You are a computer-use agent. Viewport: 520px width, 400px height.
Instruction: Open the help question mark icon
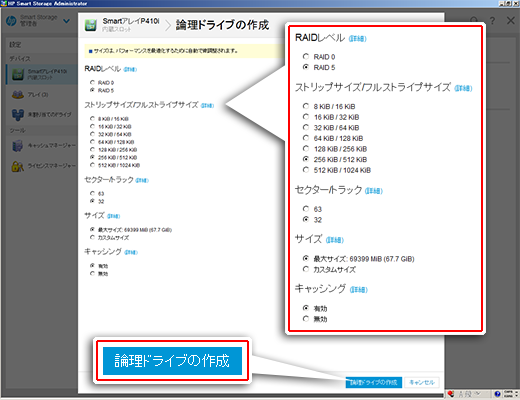(x=492, y=21)
